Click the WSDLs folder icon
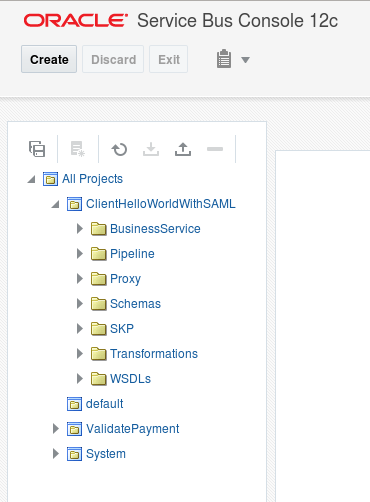The height and width of the screenshot is (502, 370). tap(99, 379)
